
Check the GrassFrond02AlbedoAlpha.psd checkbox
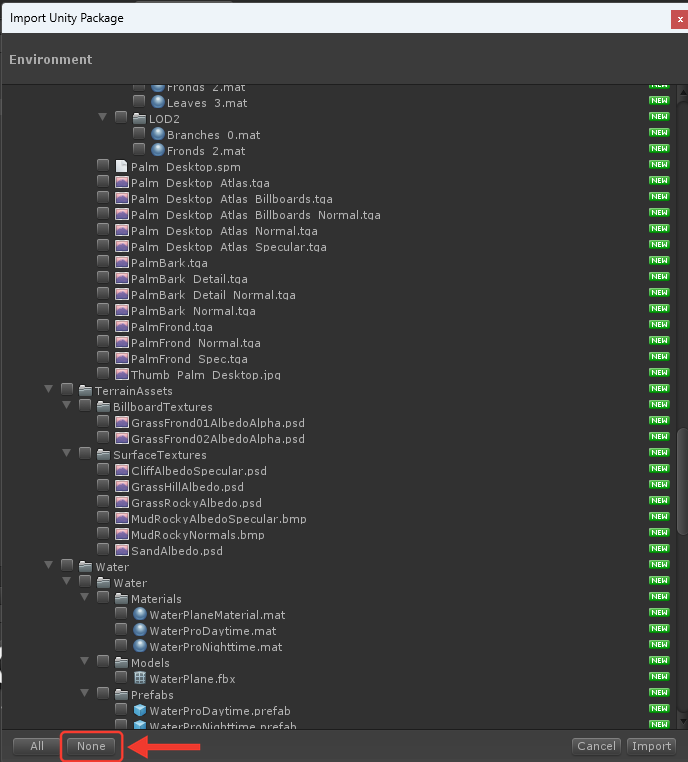pyautogui.click(x=103, y=438)
